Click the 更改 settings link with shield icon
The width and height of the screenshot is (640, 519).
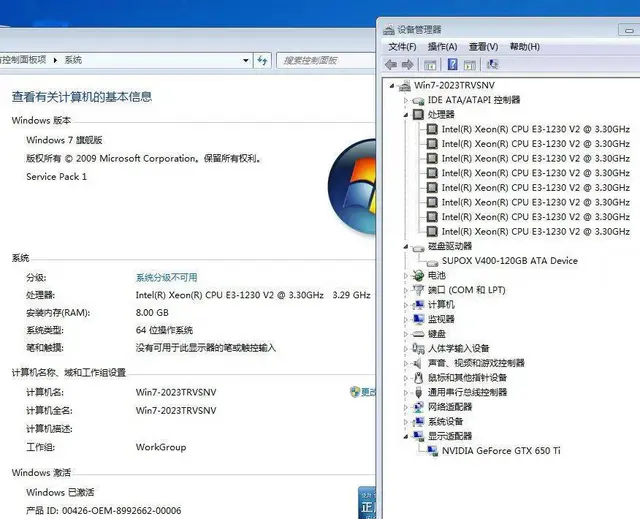[x=362, y=392]
